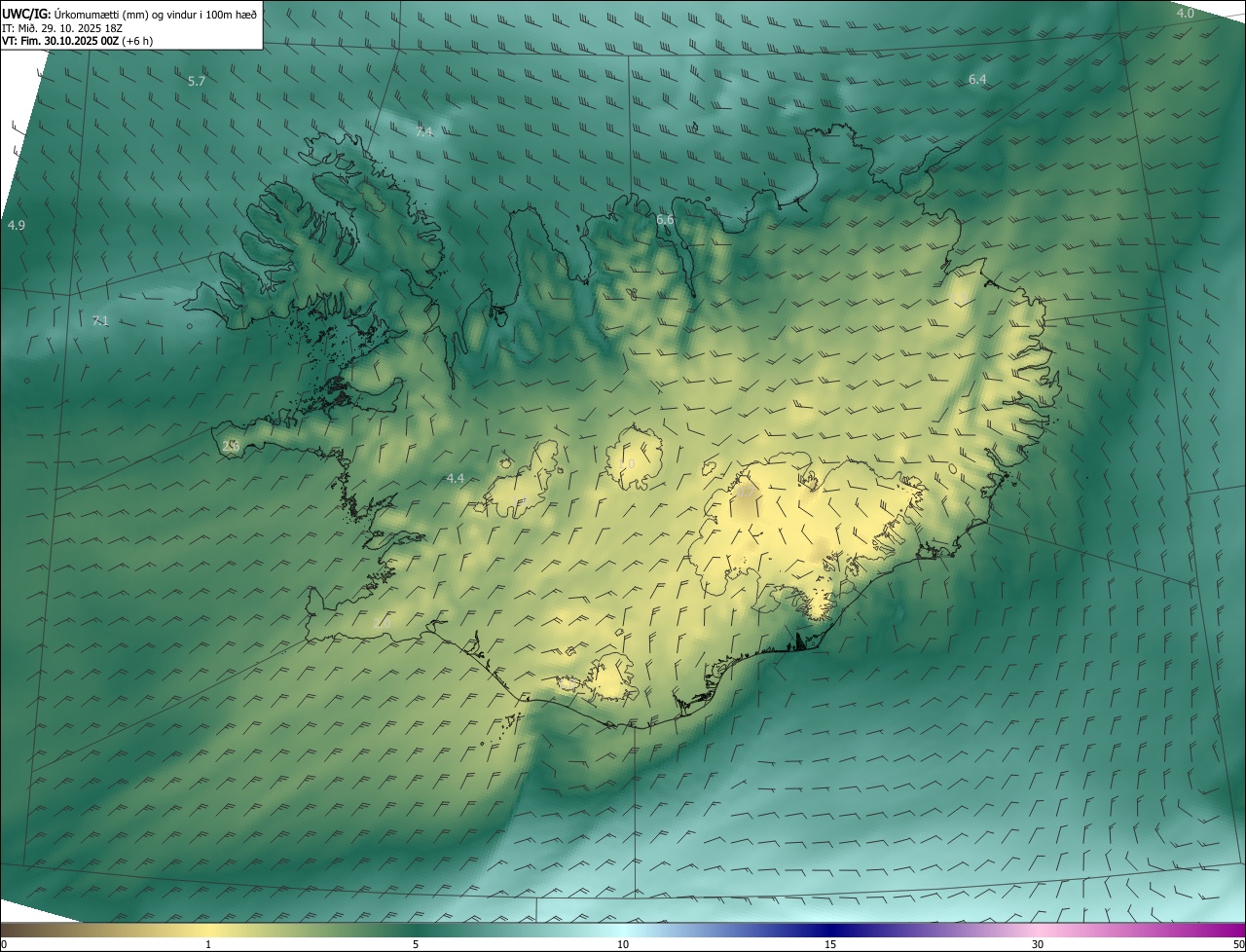This screenshot has width=1246, height=952.
Task: Select the 6.4 value label in the northeast
Action: [977, 80]
